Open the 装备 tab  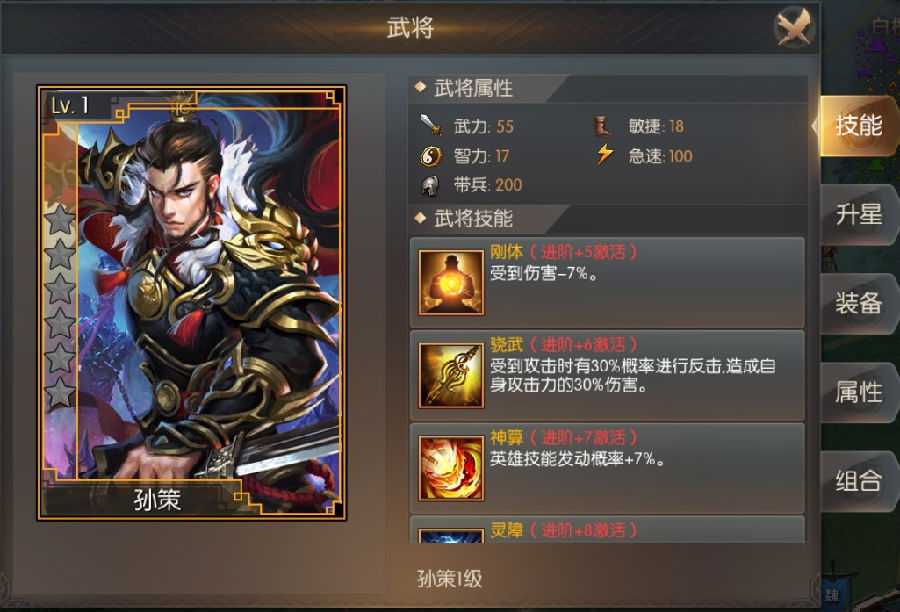coord(858,303)
